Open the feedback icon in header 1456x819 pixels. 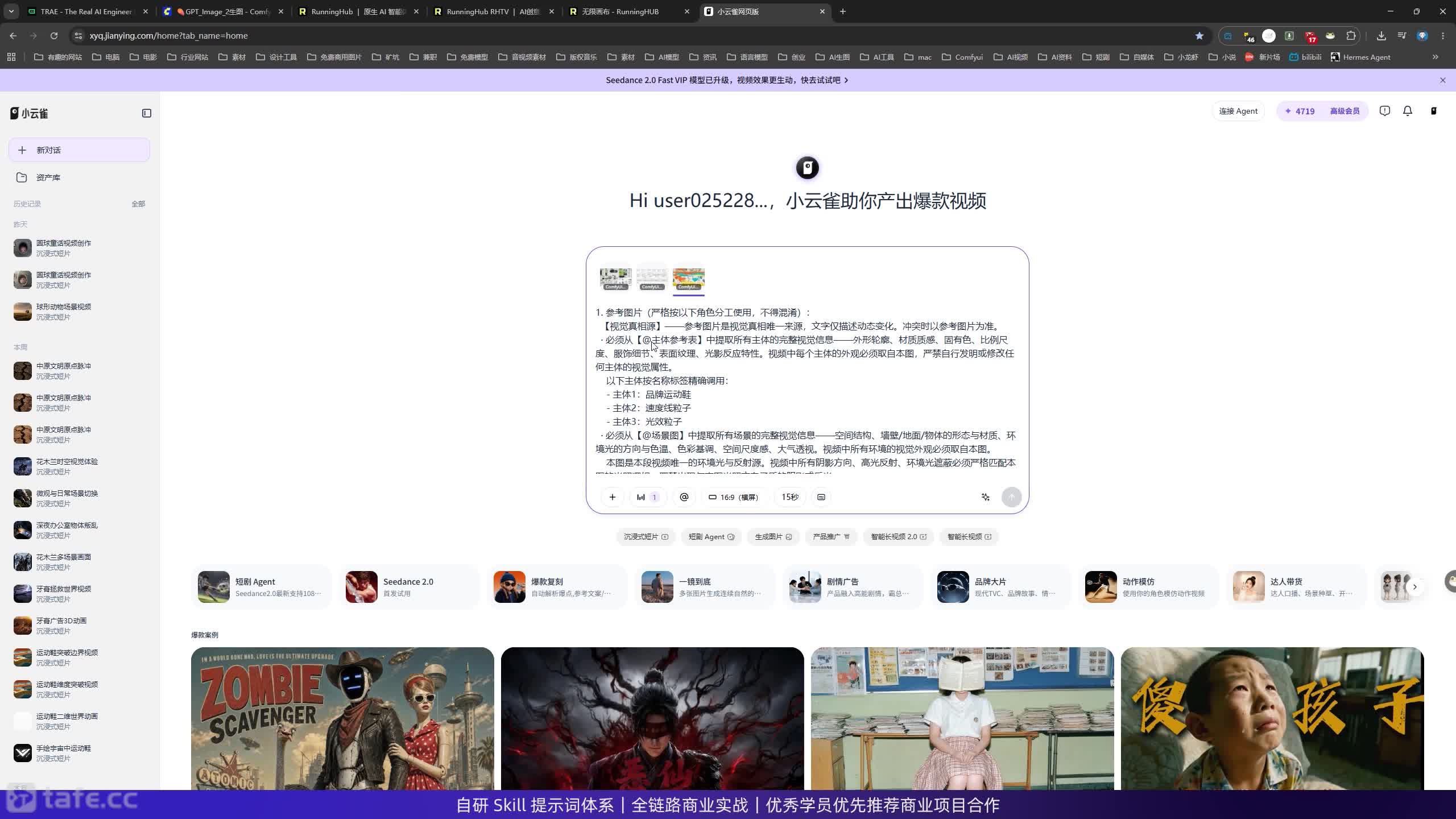point(1385,111)
